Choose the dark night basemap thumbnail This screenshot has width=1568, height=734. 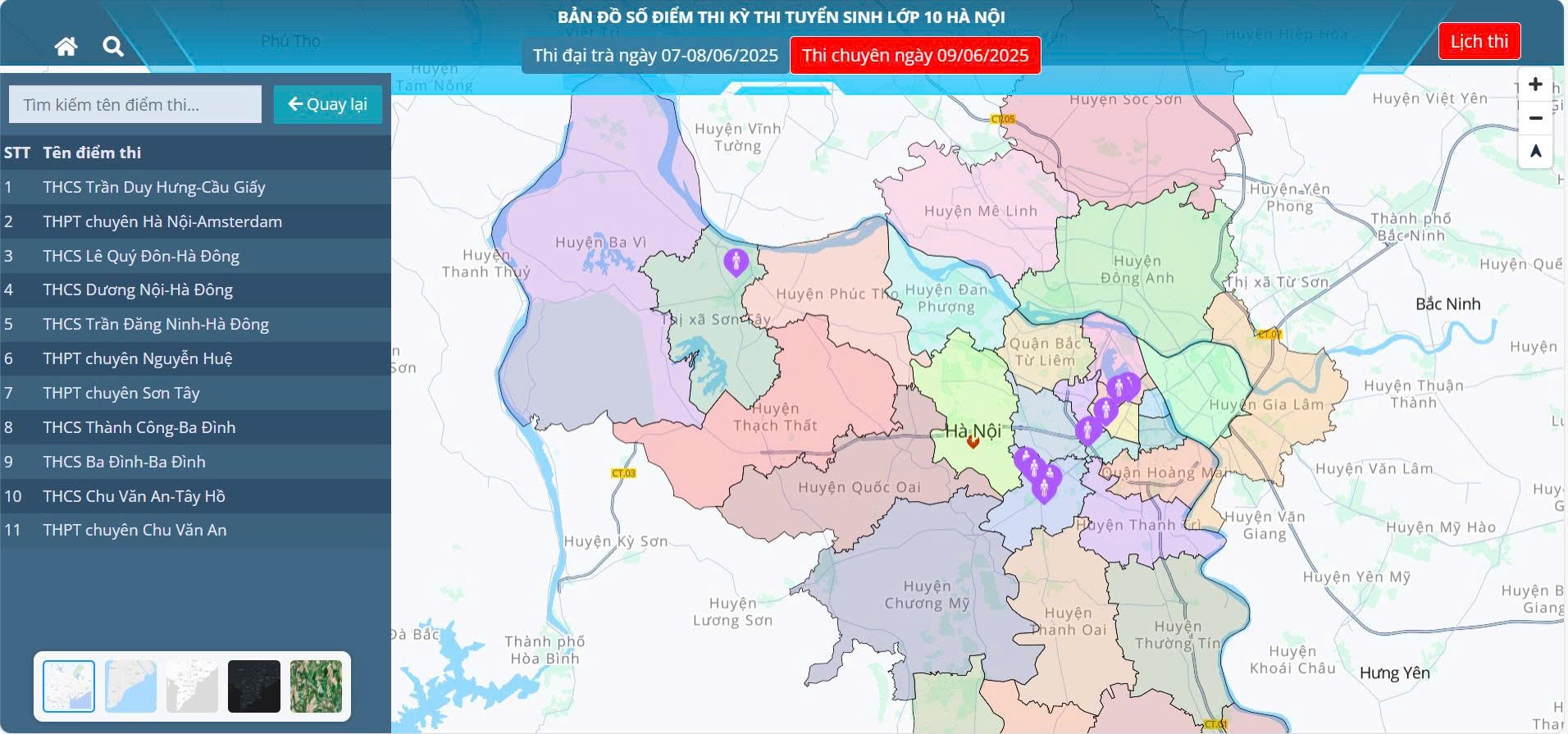pyautogui.click(x=254, y=686)
